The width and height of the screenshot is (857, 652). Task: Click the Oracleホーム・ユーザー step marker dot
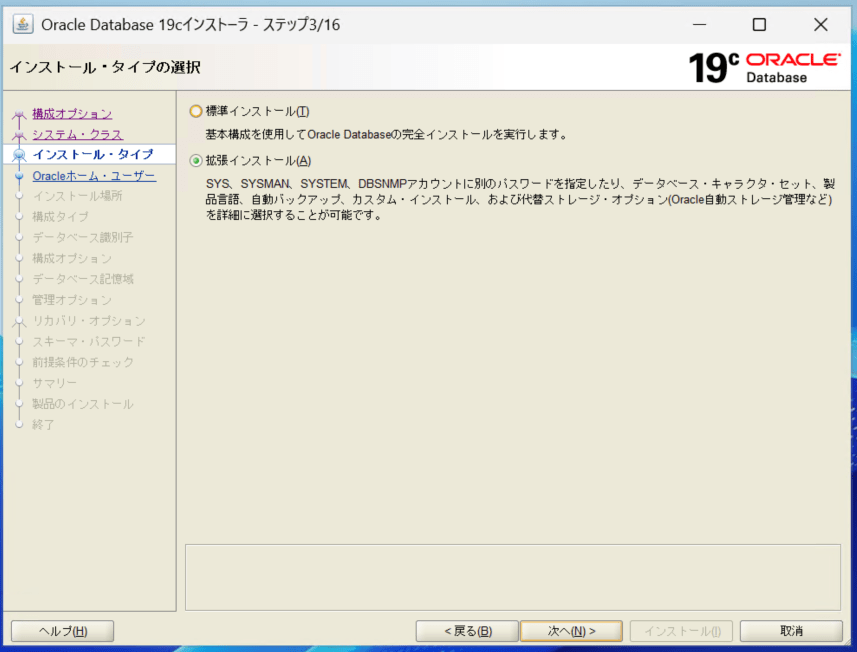point(19,176)
